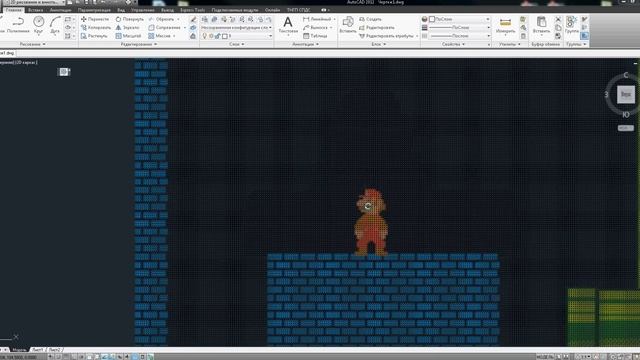Click the workspace dropdown in title bar
The image size is (640, 360).
point(35,2)
